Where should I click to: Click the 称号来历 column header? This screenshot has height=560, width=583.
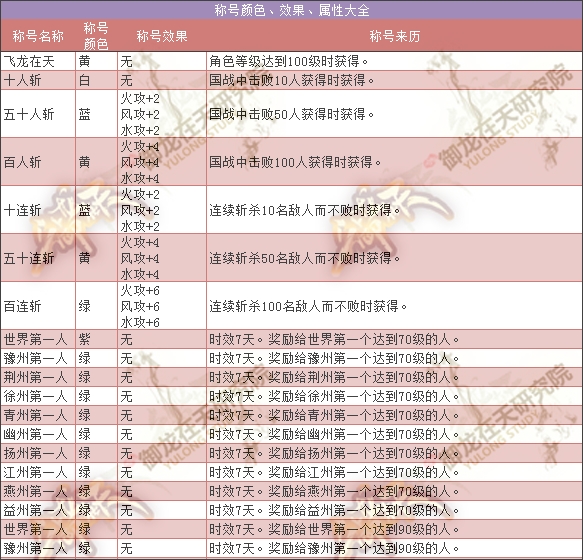[394, 36]
